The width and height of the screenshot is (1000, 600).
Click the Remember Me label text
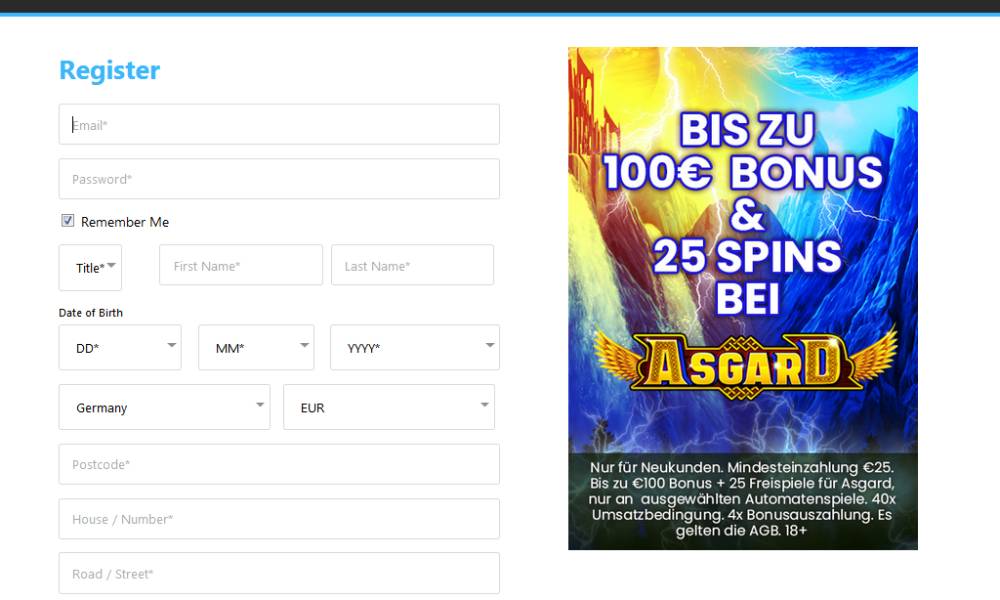click(125, 222)
